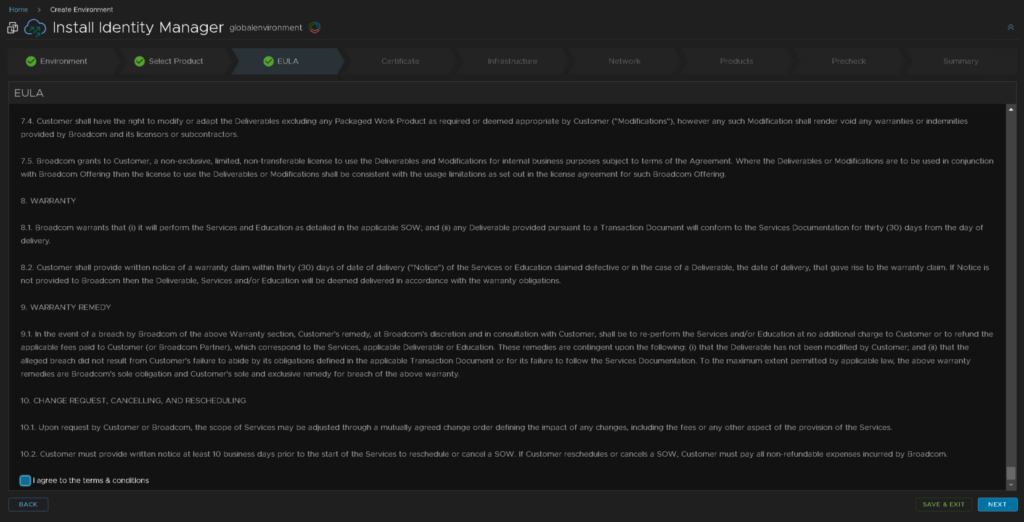Go to the Summary wizard step

coord(960,61)
